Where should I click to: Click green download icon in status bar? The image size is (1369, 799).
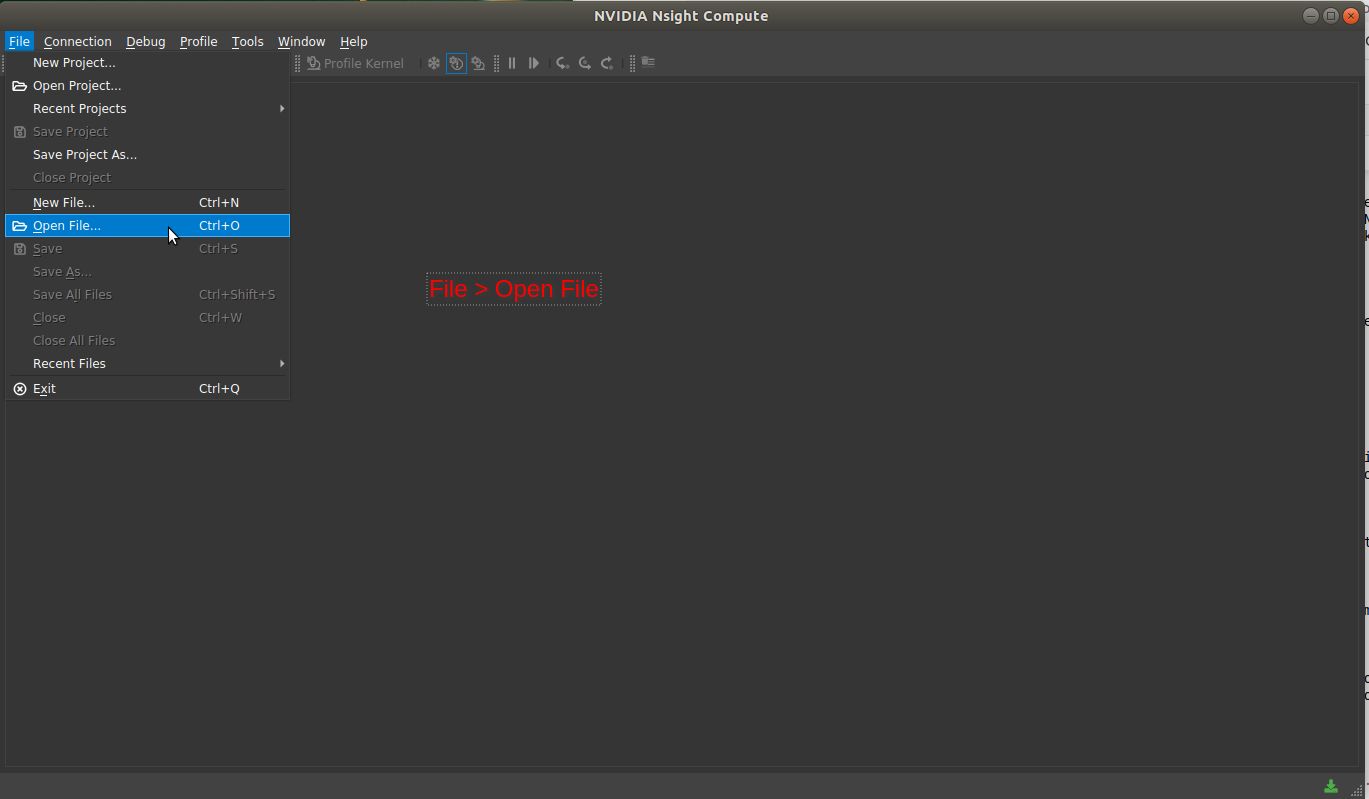(1331, 786)
